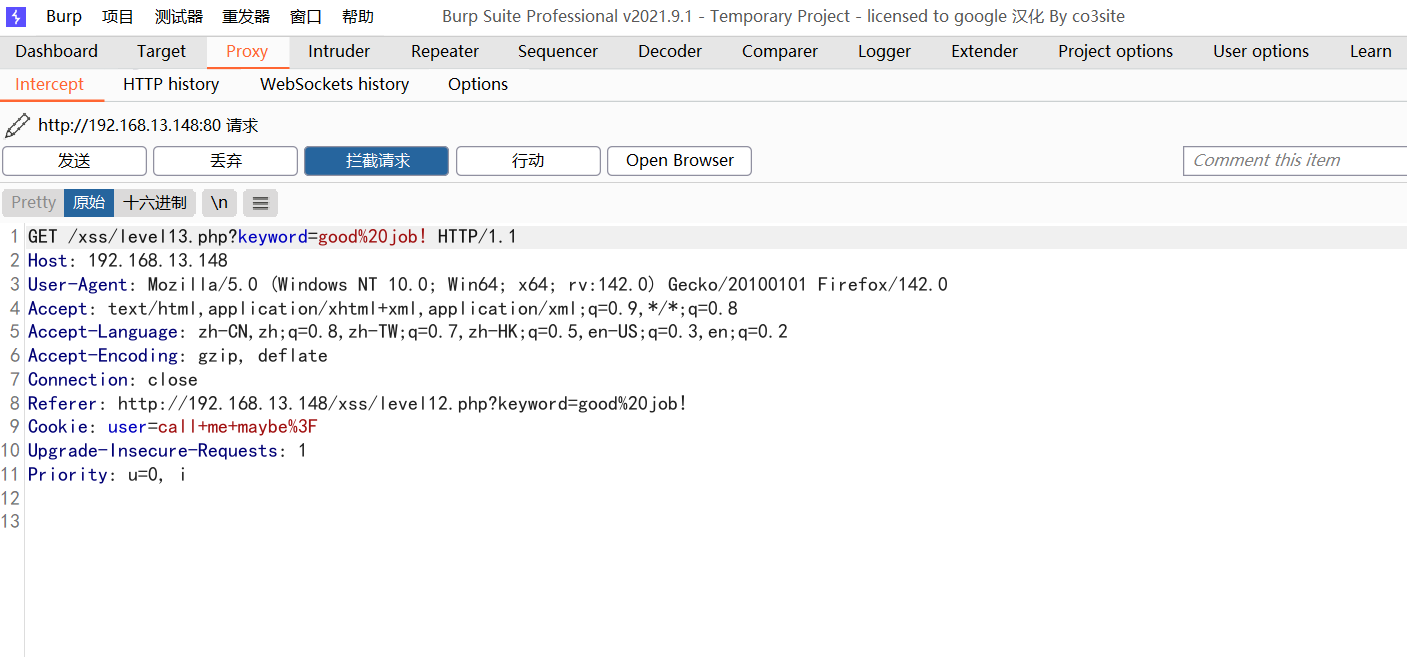The width and height of the screenshot is (1407, 657).
Task: Click the Accept-Language header line
Action: click(x=408, y=332)
